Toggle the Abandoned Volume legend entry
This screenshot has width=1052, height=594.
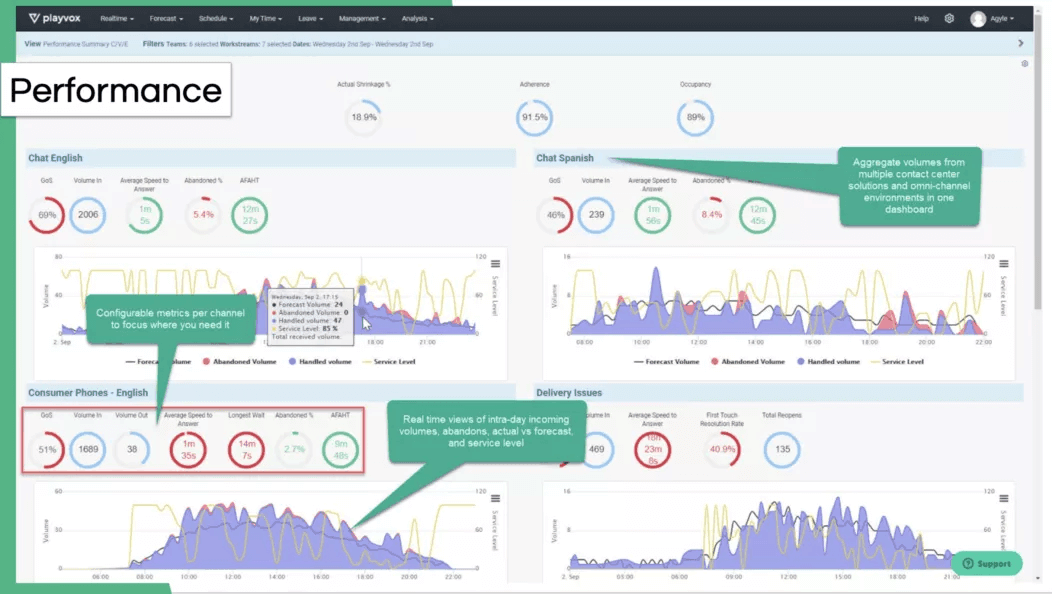tap(243, 361)
